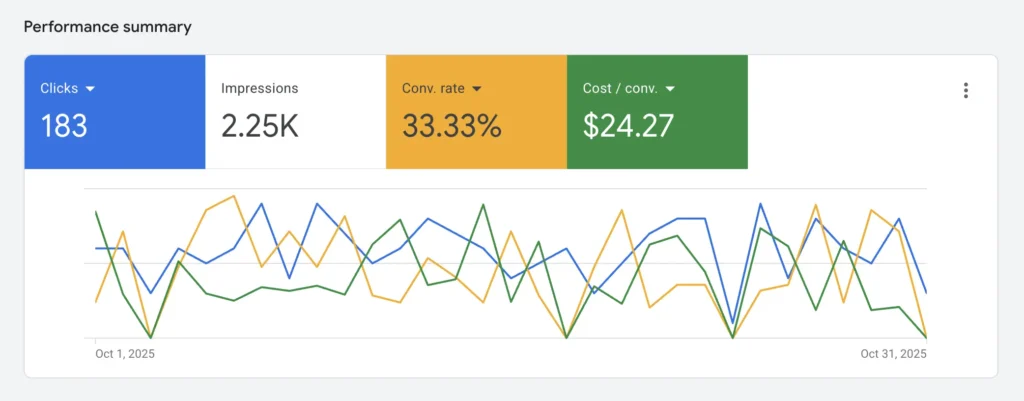Click the 183 clicks value
Image resolution: width=1024 pixels, height=401 pixels.
click(64, 126)
